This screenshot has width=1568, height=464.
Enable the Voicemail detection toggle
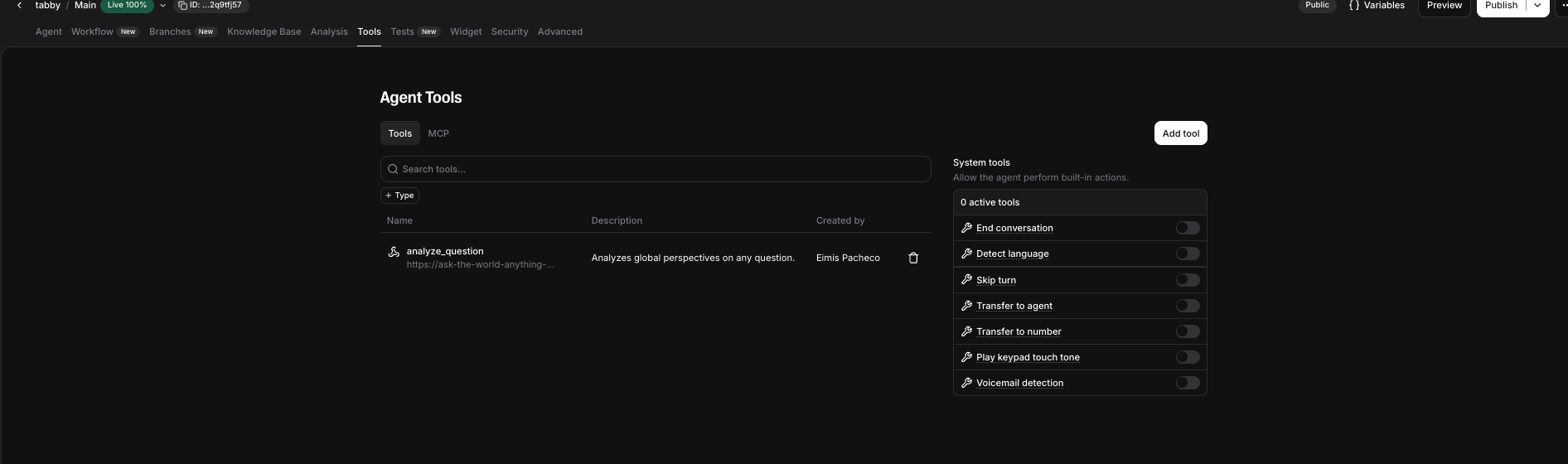click(x=1187, y=383)
